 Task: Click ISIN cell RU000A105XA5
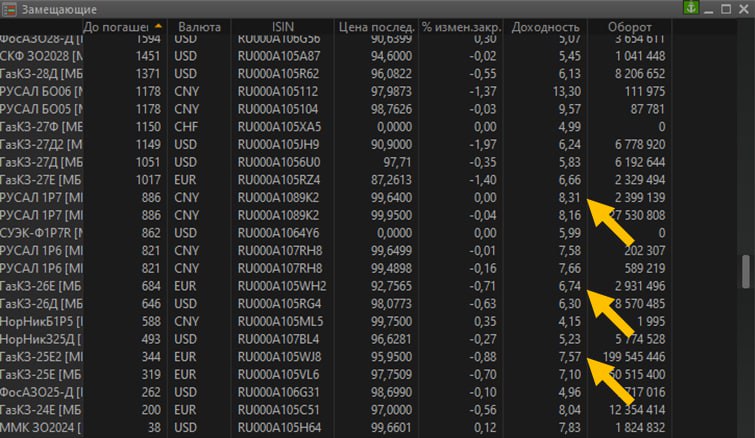pos(279,127)
